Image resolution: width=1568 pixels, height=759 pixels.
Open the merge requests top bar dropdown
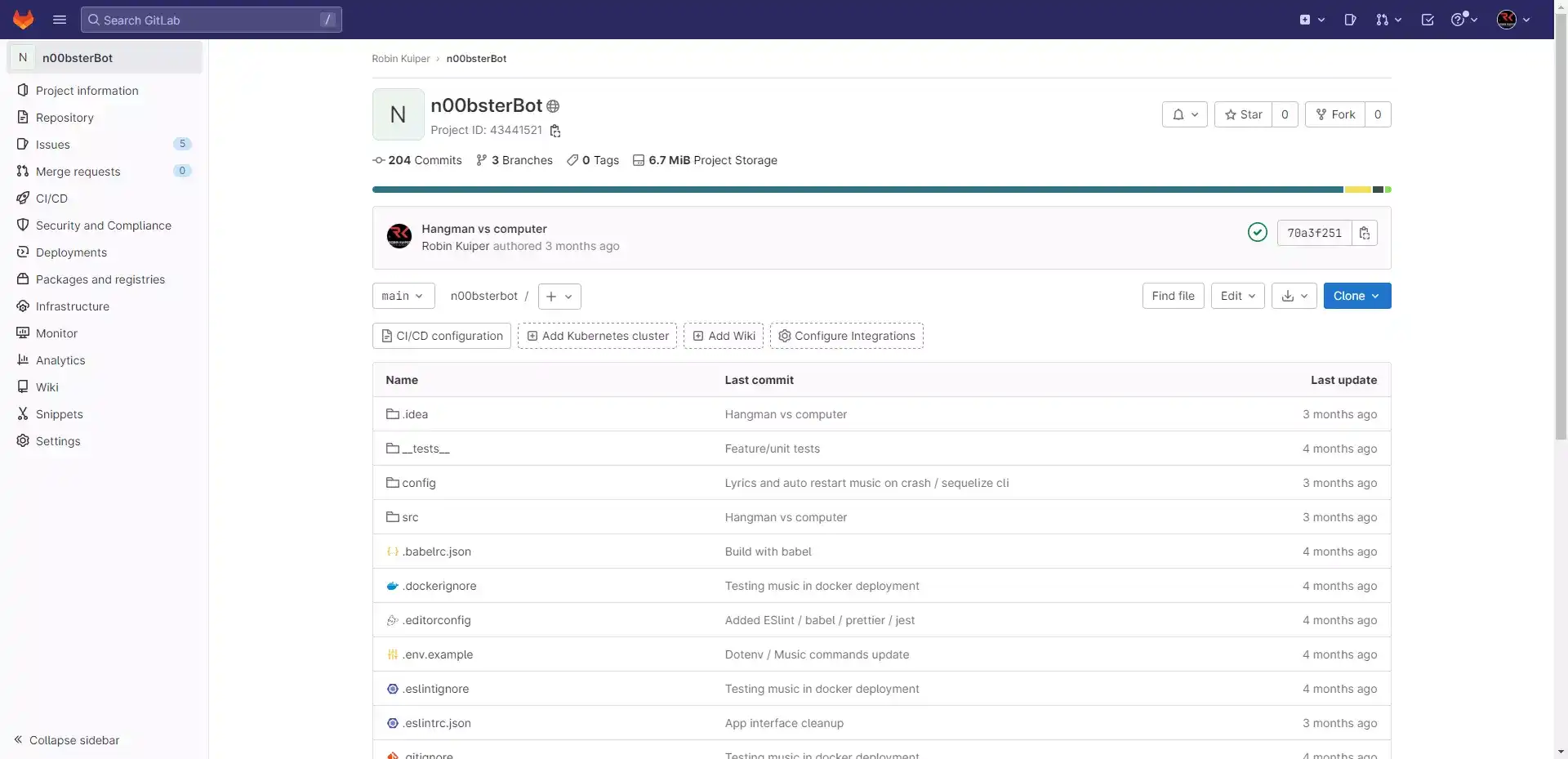[x=1388, y=20]
